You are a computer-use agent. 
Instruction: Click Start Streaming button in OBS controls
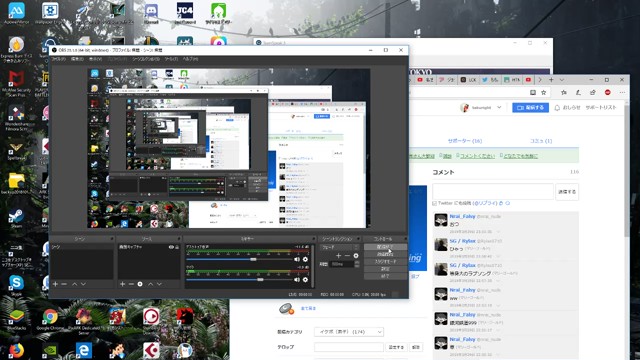[x=385, y=247]
